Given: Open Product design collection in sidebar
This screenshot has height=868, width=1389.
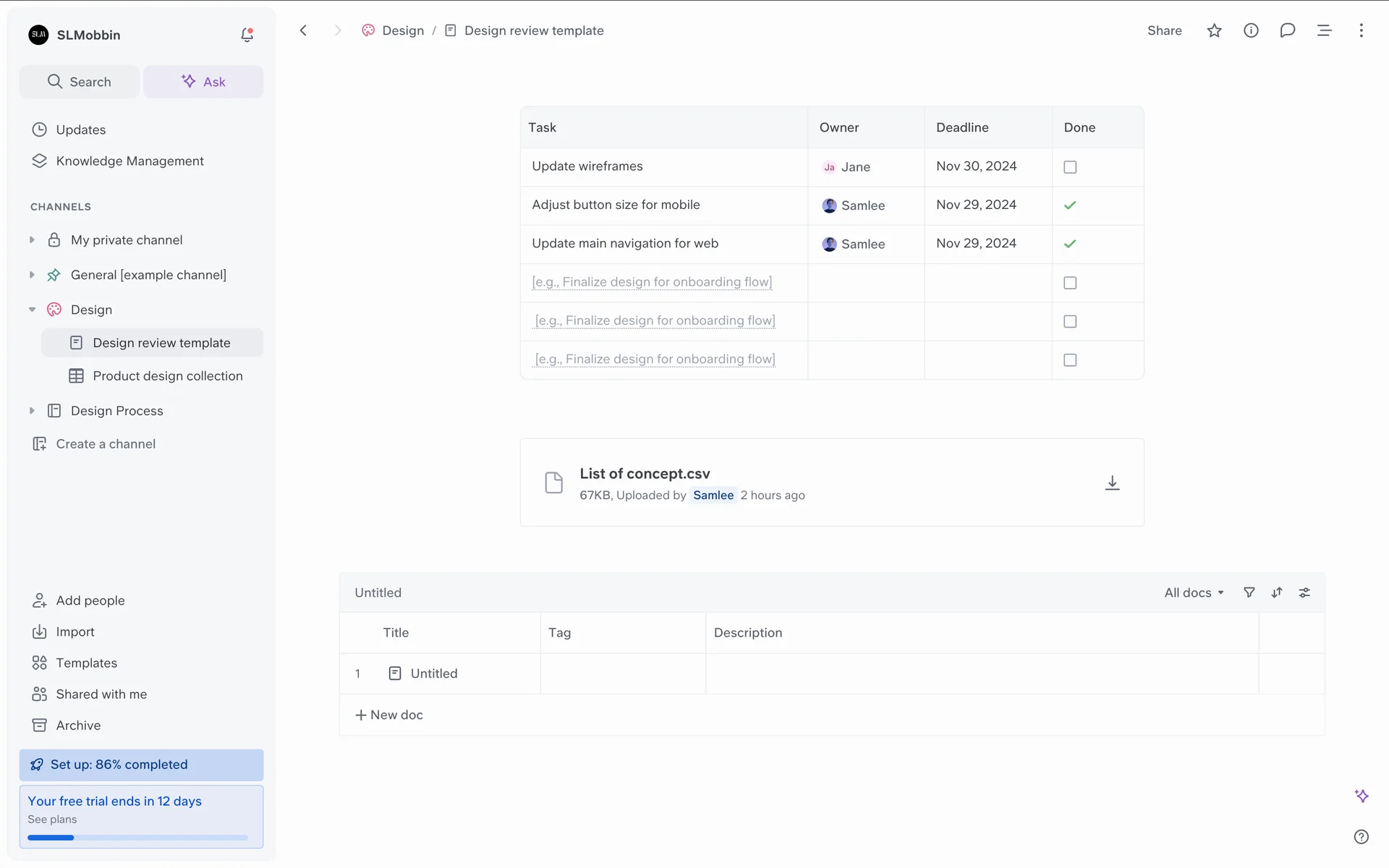Looking at the screenshot, I should pyautogui.click(x=167, y=376).
